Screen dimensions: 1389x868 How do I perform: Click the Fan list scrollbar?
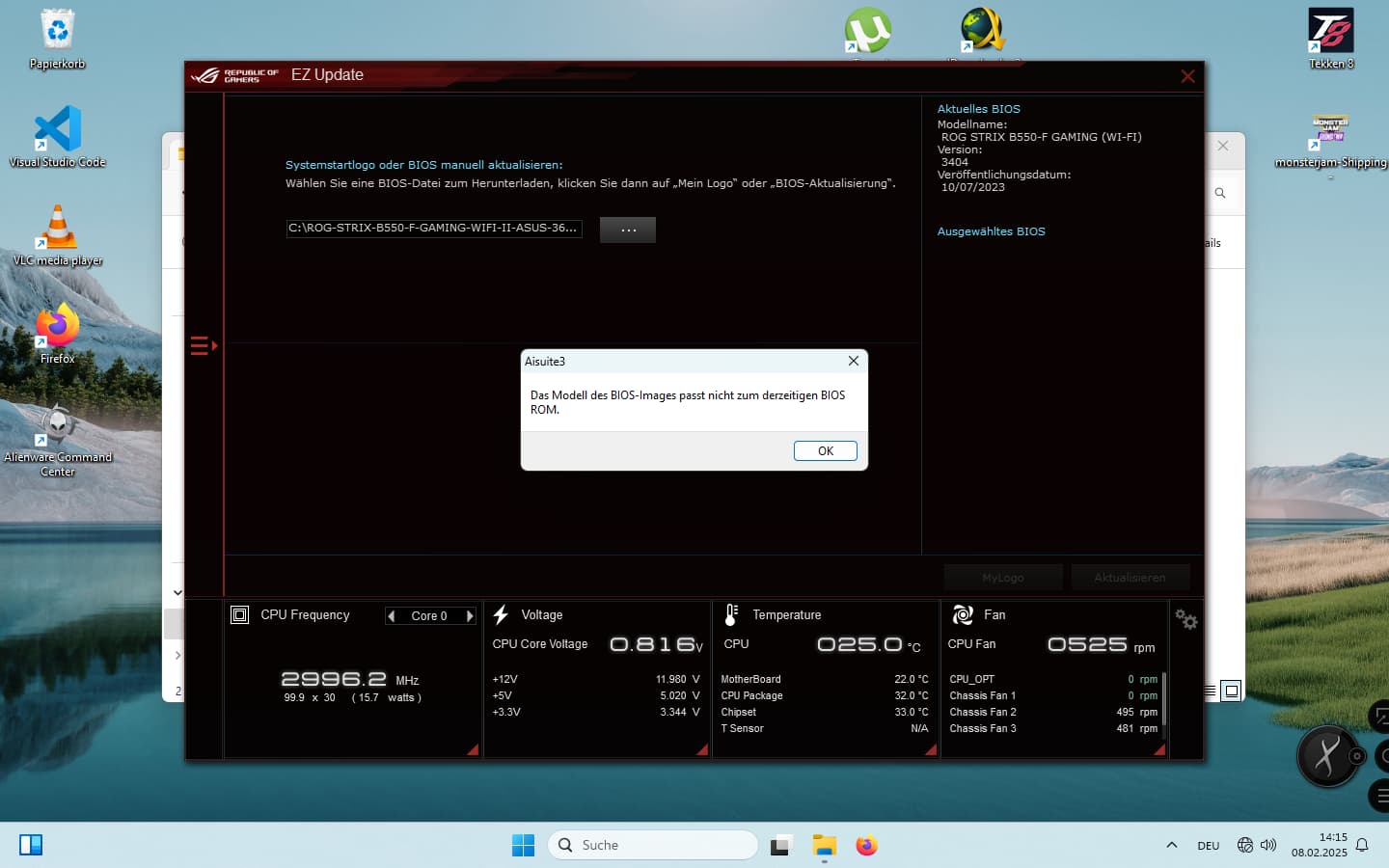pyautogui.click(x=1164, y=699)
